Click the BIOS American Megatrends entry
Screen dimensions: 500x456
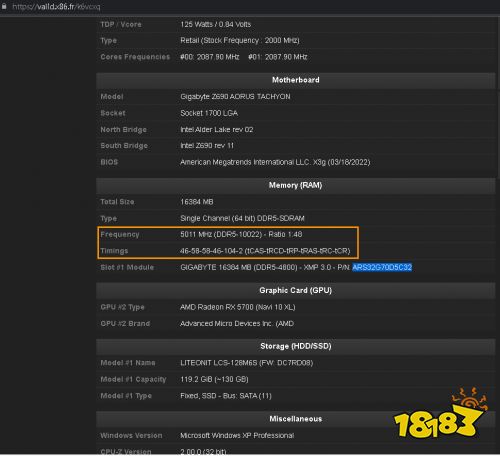275,162
